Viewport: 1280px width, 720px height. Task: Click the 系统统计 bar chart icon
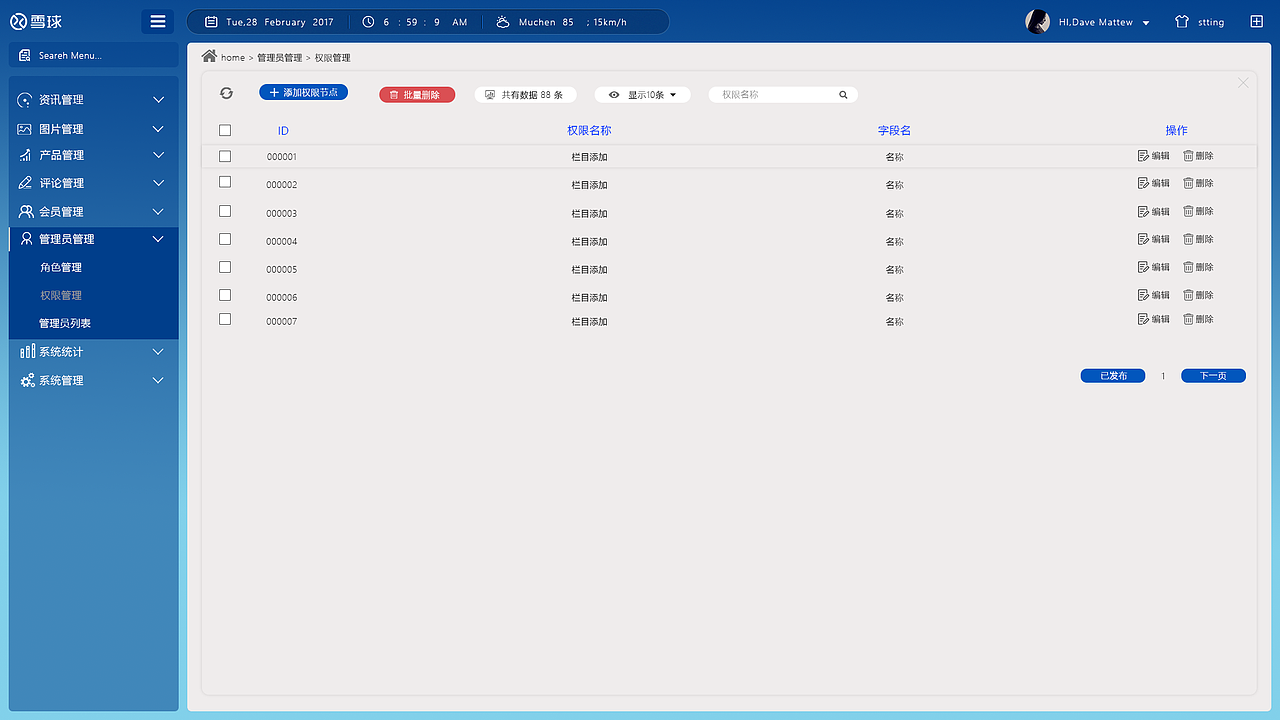pos(27,352)
